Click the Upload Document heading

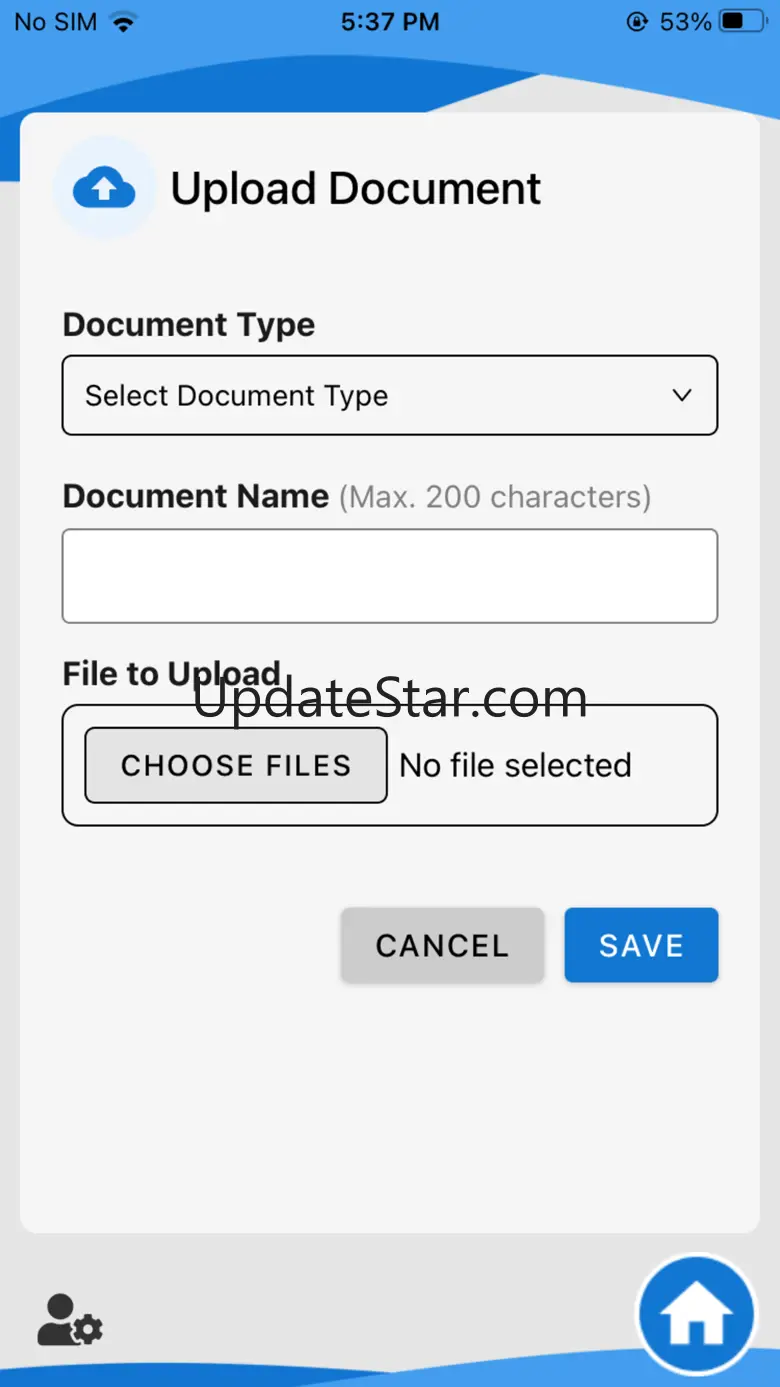tap(355, 188)
